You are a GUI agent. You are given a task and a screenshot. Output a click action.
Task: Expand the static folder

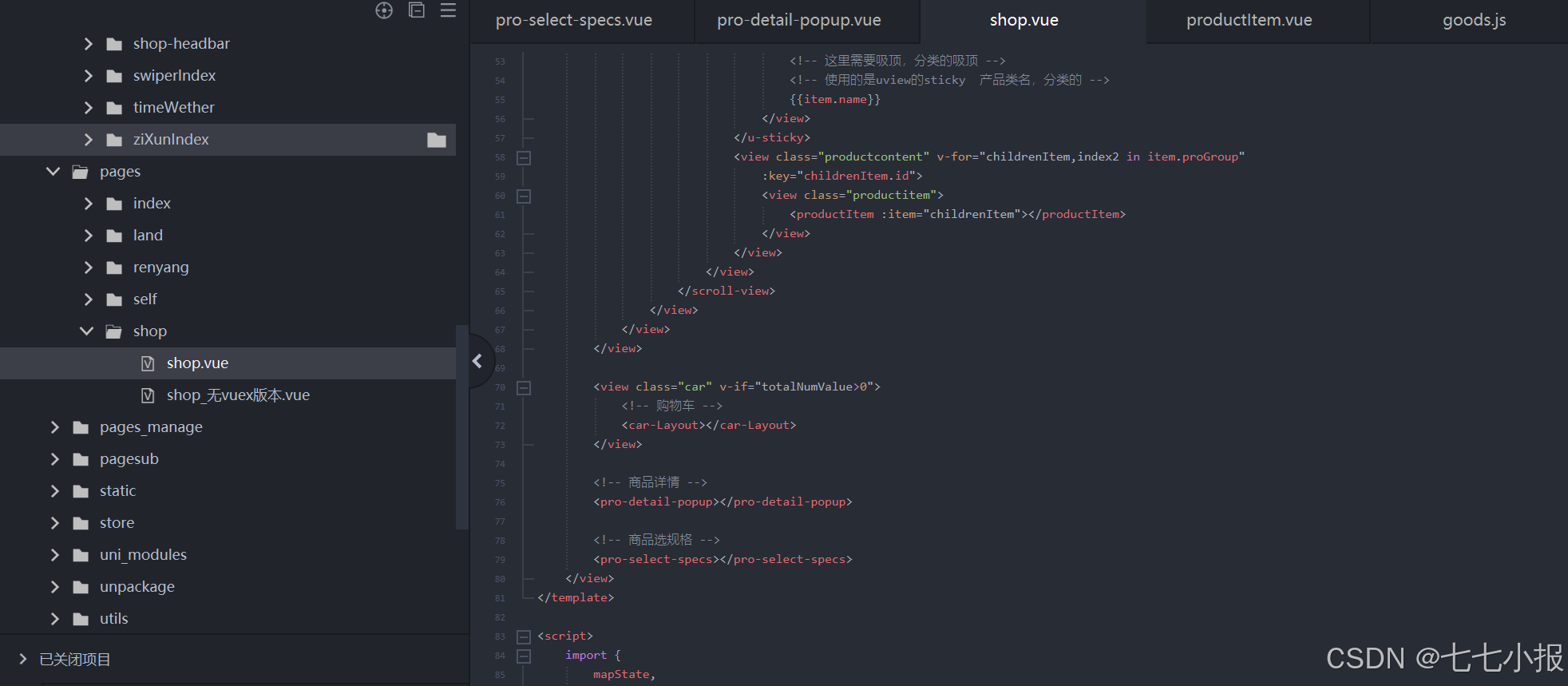coord(54,491)
